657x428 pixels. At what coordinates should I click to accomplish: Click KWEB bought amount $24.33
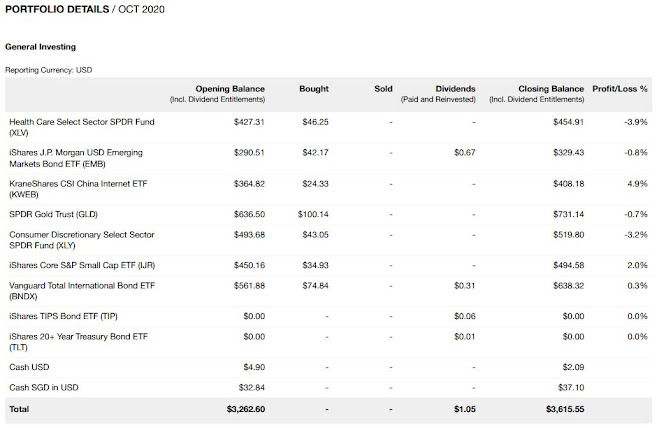316,184
